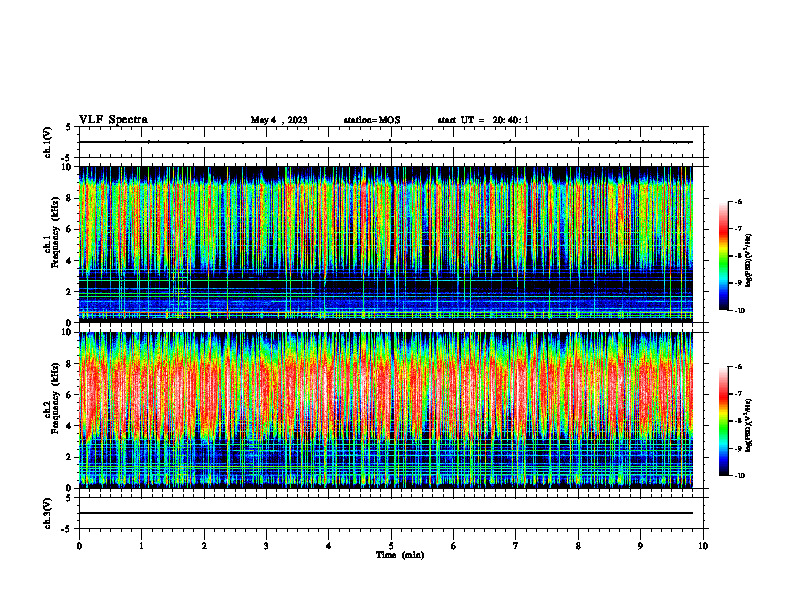Click the "2" time axis tick label

(204, 546)
